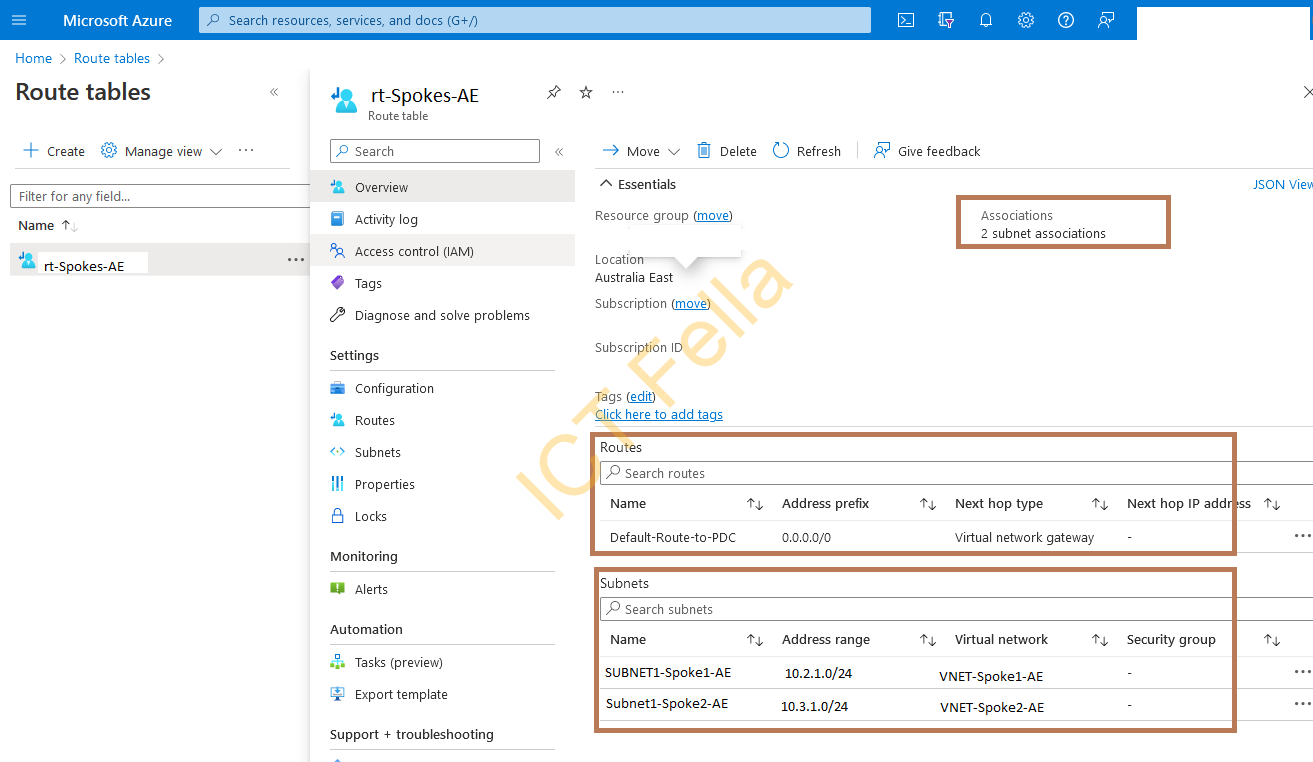Delete the rt-Spokes-AE route table
The height and width of the screenshot is (762, 1313).
tap(726, 150)
